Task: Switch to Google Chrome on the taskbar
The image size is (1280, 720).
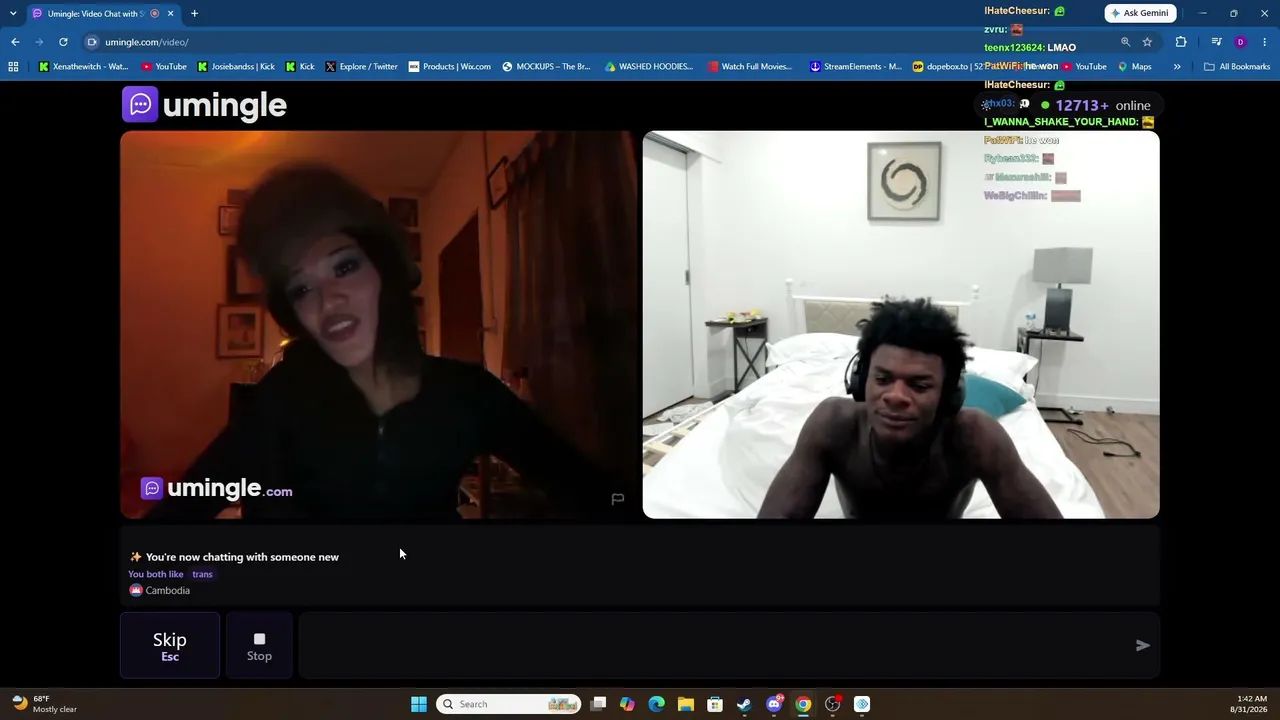Action: tap(803, 704)
